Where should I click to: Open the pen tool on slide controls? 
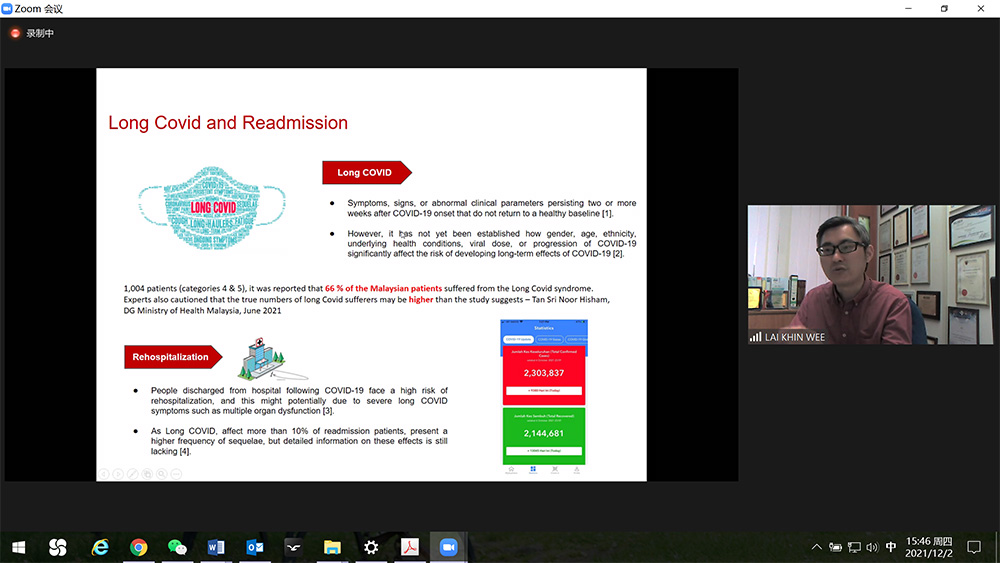(133, 474)
